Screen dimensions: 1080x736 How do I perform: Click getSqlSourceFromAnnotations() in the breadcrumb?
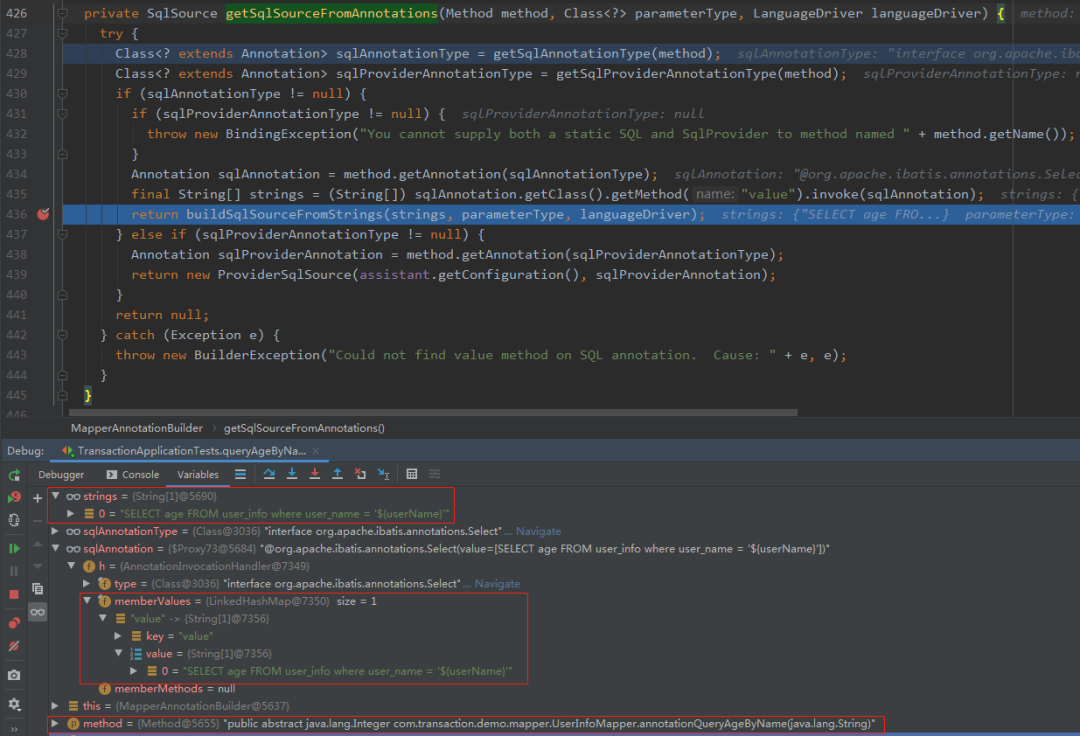click(x=304, y=428)
